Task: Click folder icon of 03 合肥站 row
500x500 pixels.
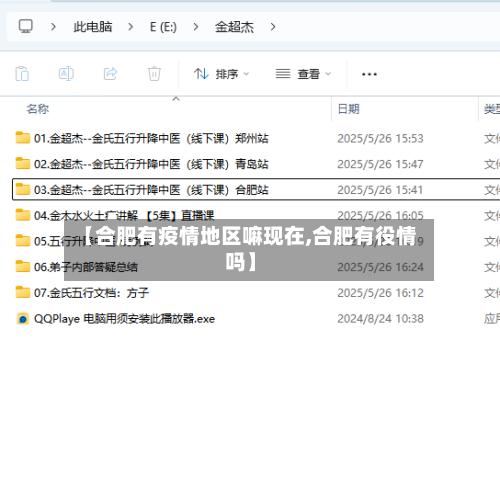Action: 23,189
